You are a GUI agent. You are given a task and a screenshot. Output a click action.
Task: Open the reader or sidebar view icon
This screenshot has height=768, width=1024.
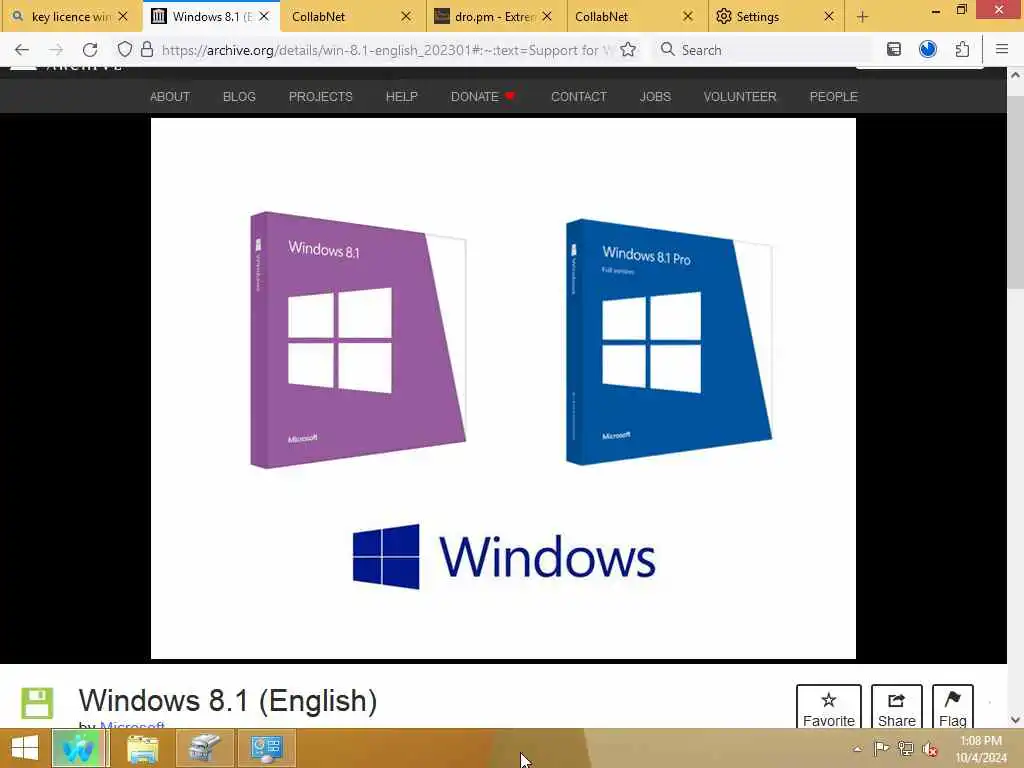click(x=893, y=50)
